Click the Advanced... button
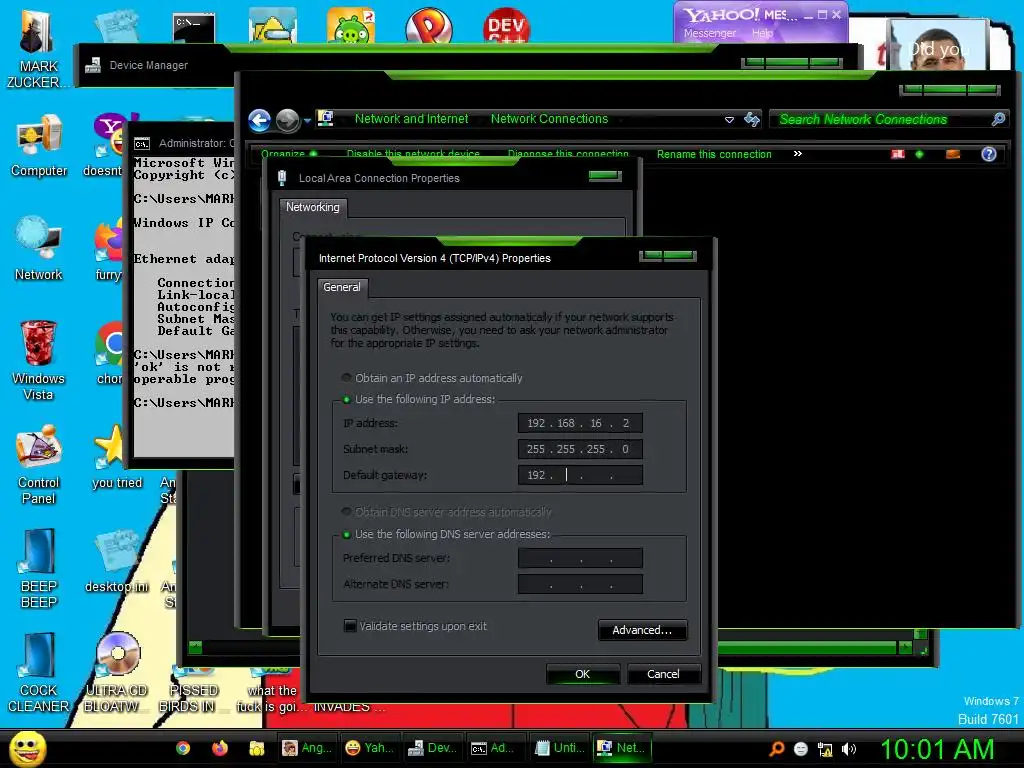Screen dimensions: 1024x768 [642, 630]
